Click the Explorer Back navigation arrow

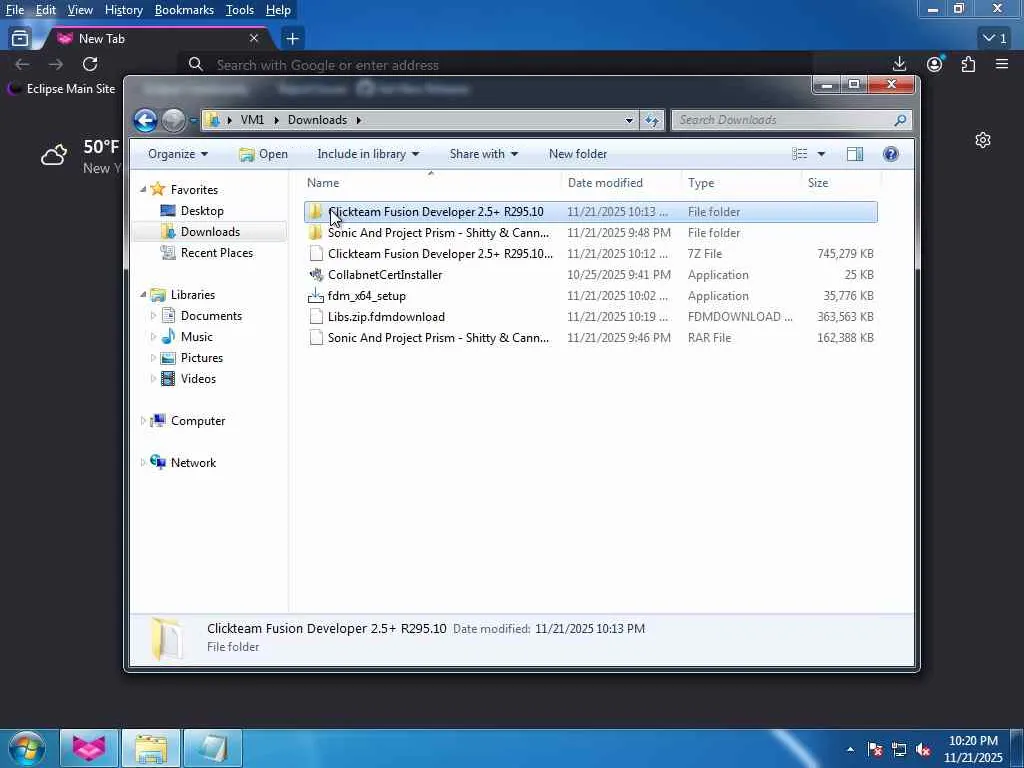145,120
